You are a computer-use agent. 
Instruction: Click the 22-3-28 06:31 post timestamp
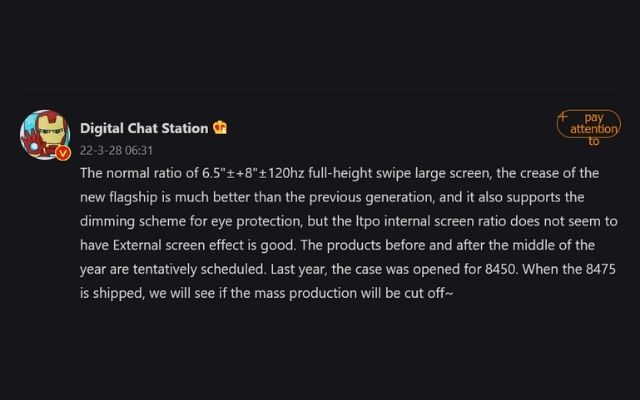coord(116,150)
